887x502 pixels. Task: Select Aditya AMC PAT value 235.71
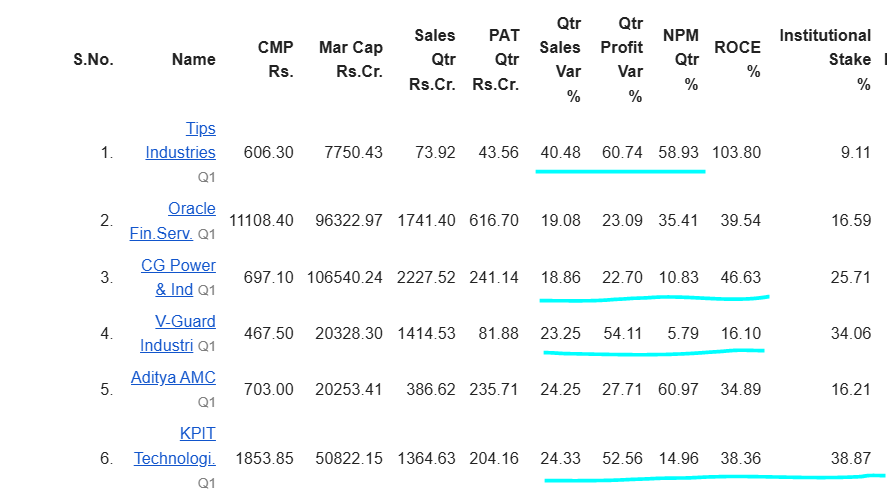493,390
